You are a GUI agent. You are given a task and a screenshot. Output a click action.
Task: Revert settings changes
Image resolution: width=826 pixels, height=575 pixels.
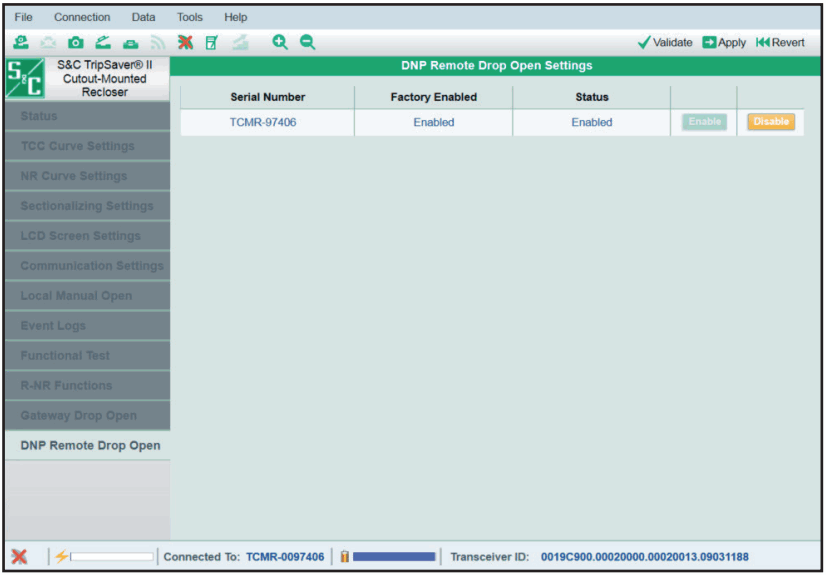pos(780,43)
